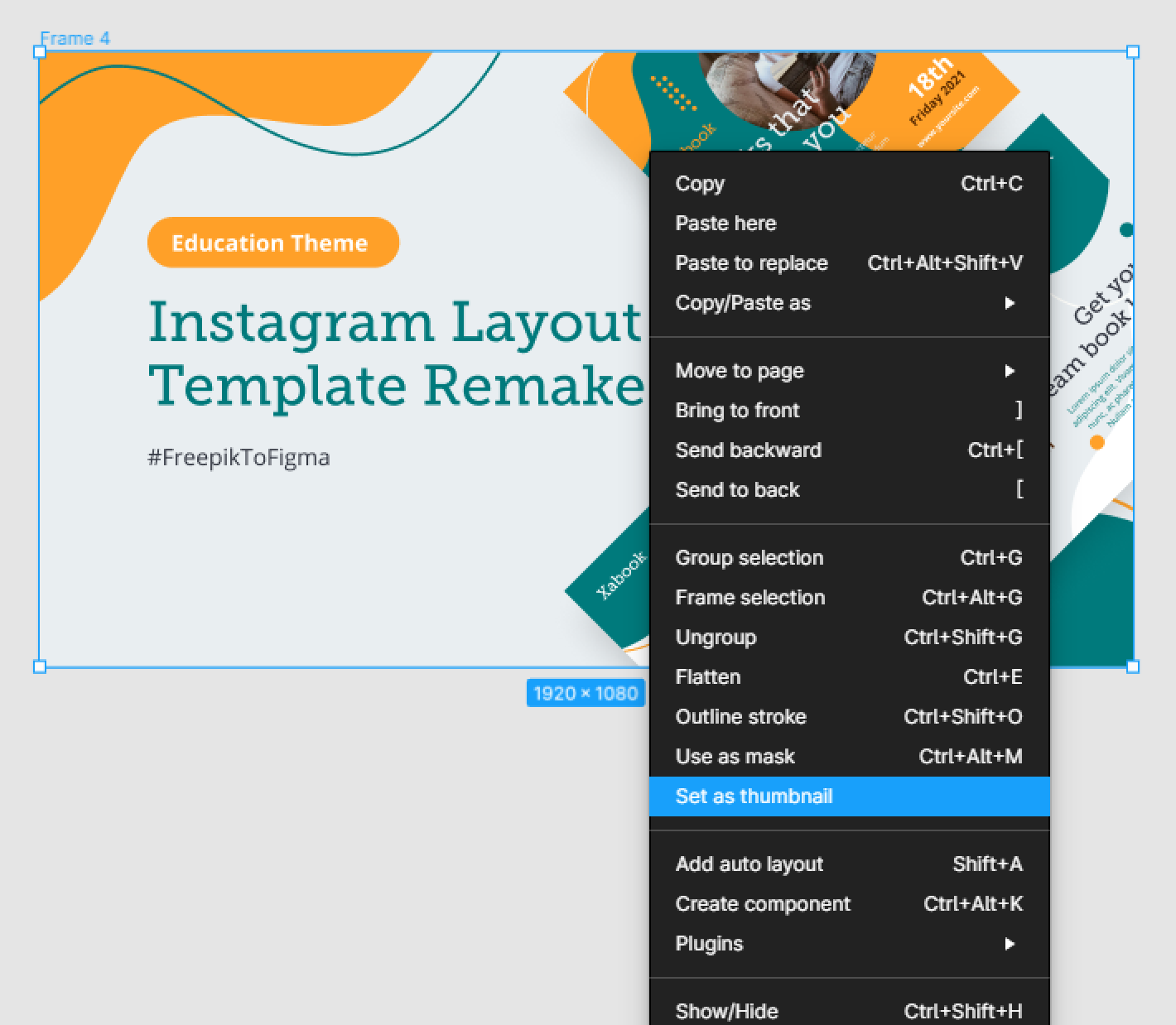Click Ungroup in the menu
The image size is (1176, 1025).
pyautogui.click(x=849, y=638)
